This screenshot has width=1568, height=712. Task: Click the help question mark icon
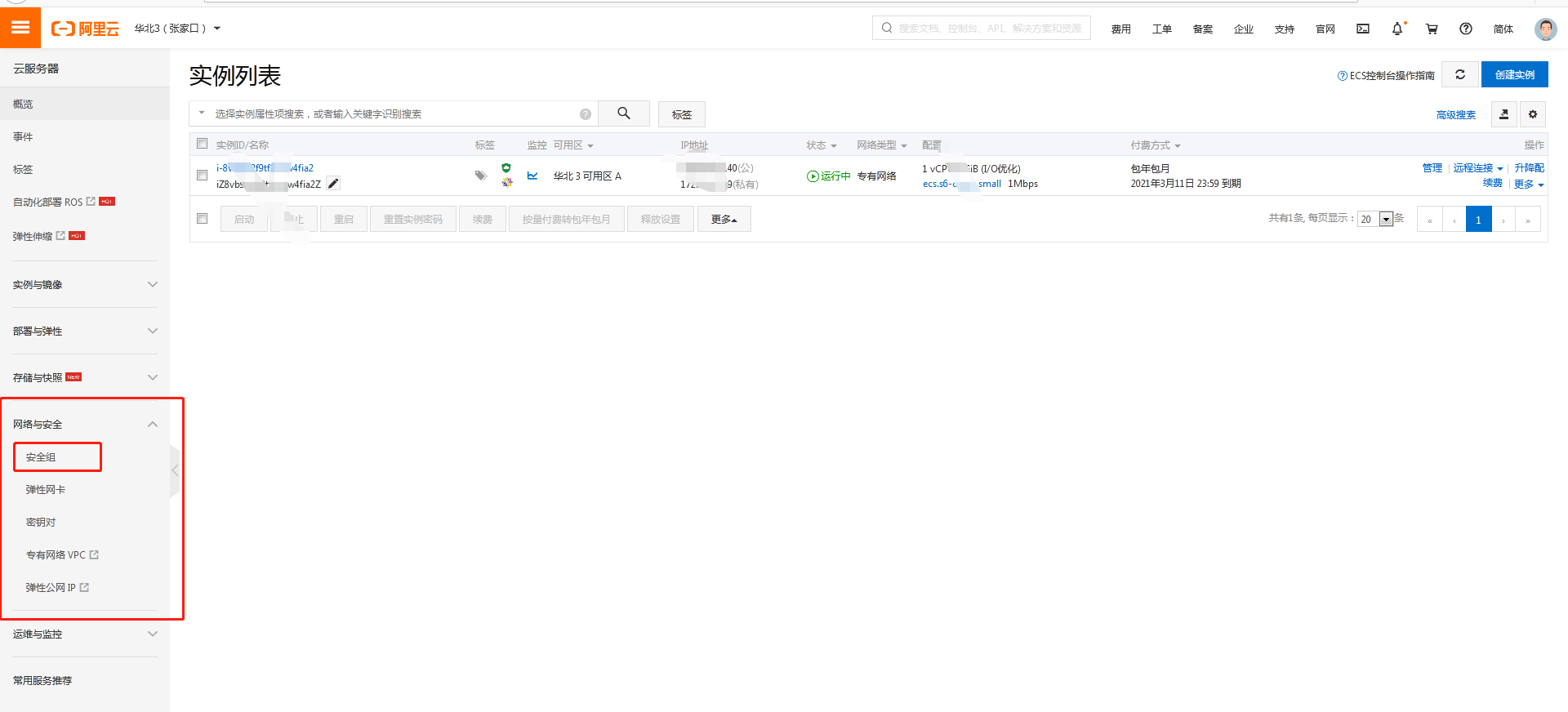click(x=1466, y=29)
